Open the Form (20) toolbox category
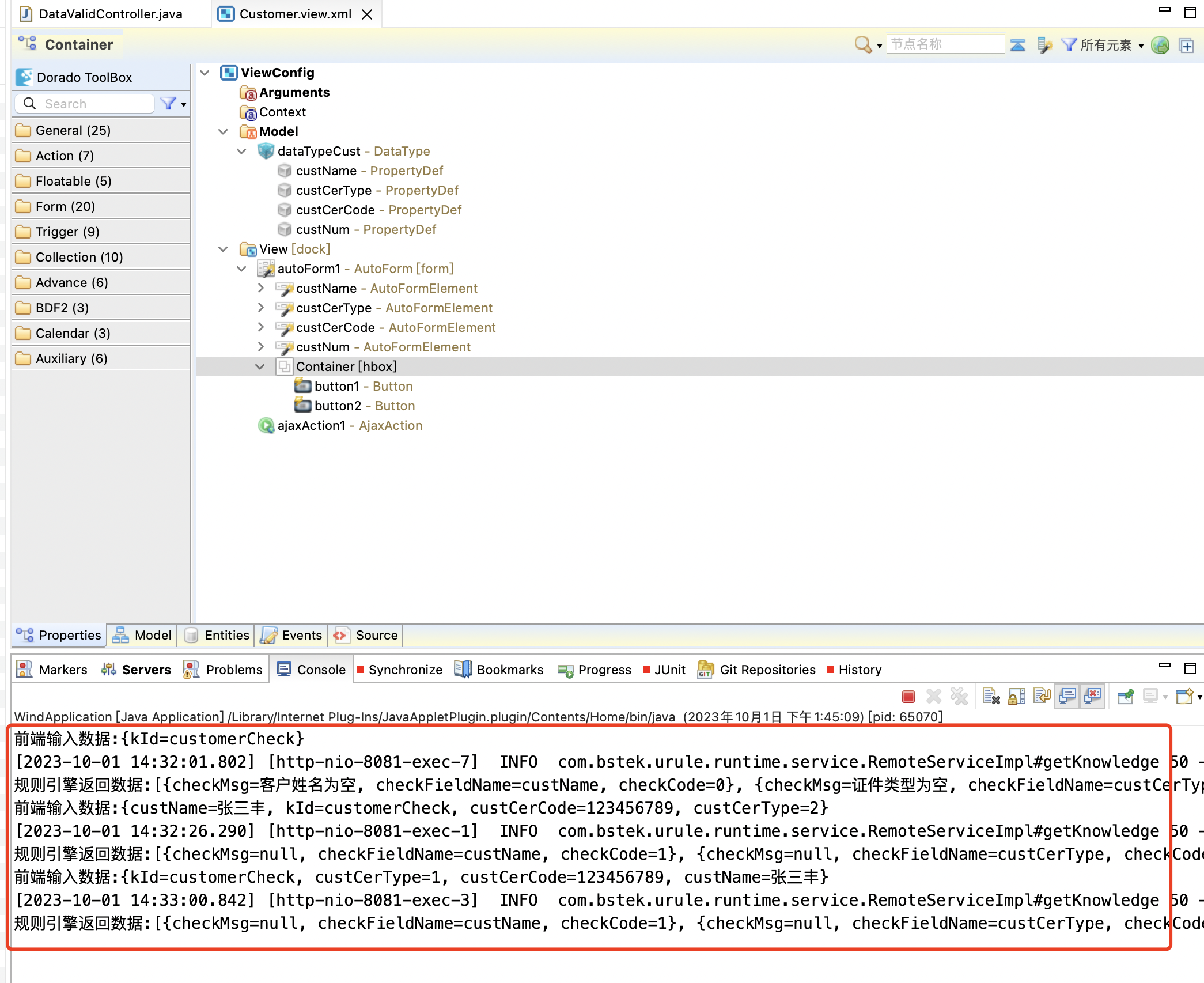The image size is (1204, 983). click(x=65, y=206)
